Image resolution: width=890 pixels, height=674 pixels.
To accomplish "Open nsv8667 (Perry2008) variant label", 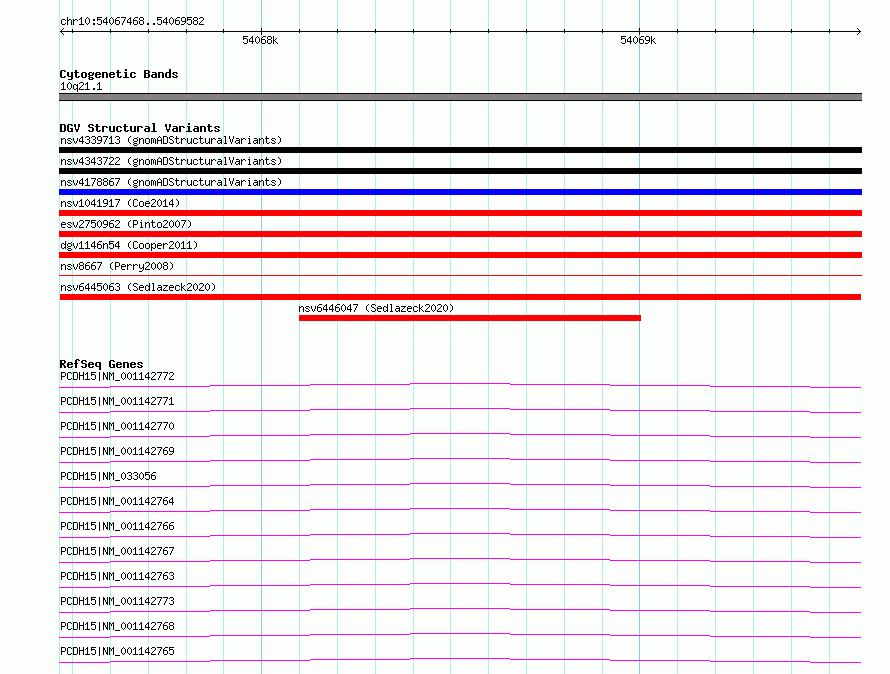I will 117,266.
